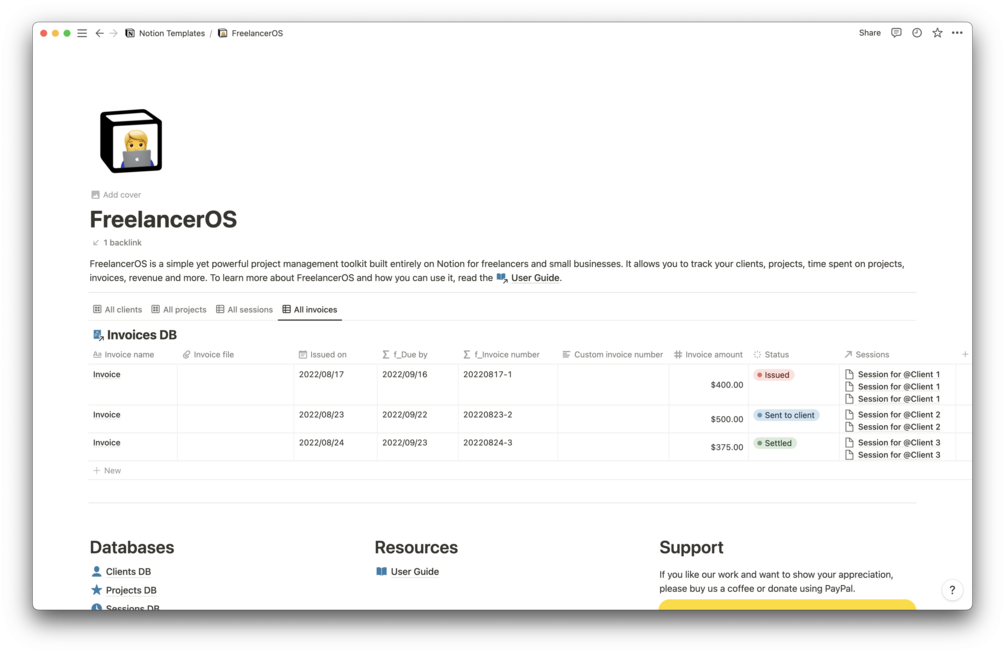The height and width of the screenshot is (653, 1005).
Task: Open the sidebar hamburger menu
Action: point(82,33)
